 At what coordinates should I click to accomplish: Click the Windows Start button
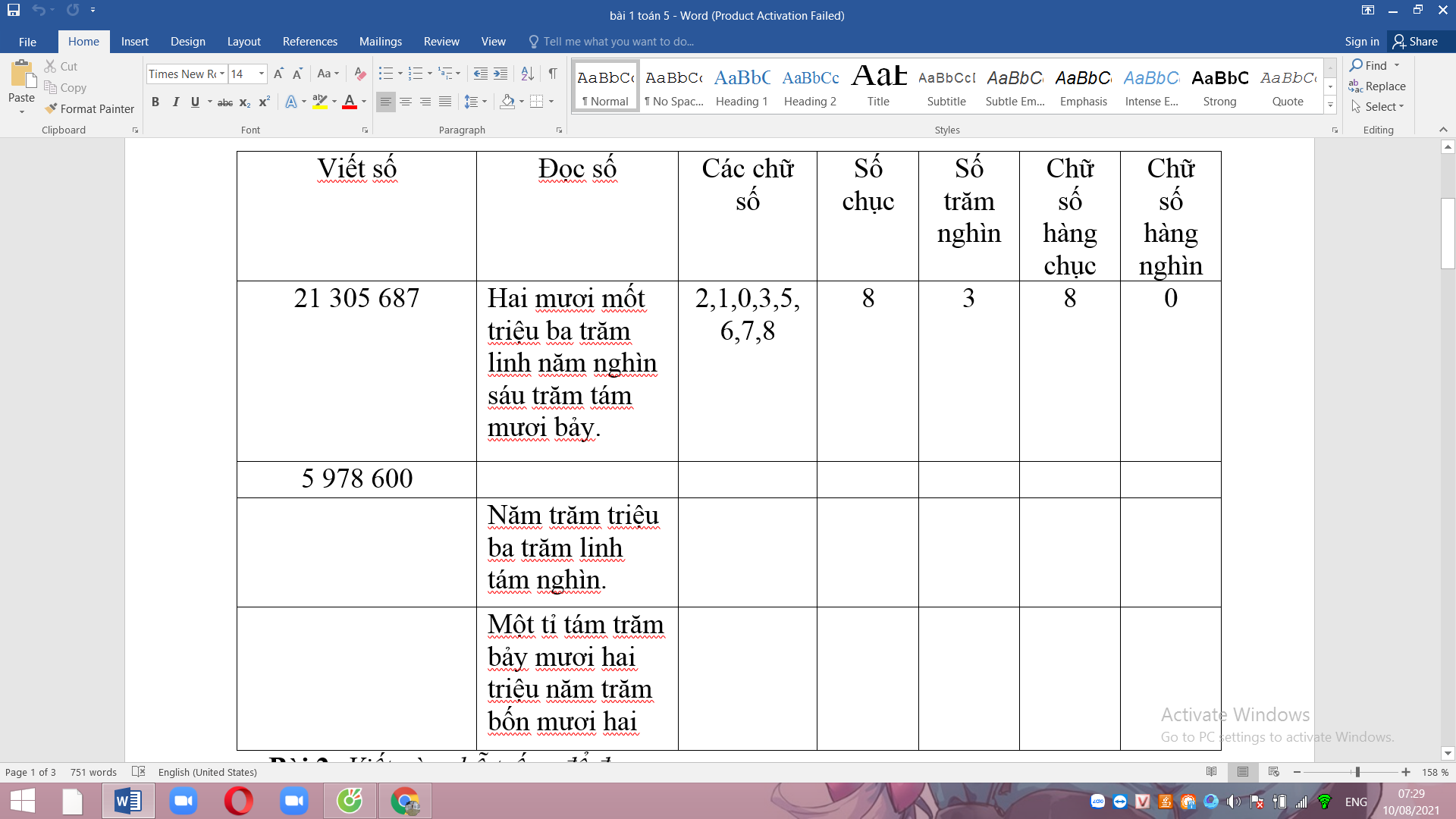point(23,801)
